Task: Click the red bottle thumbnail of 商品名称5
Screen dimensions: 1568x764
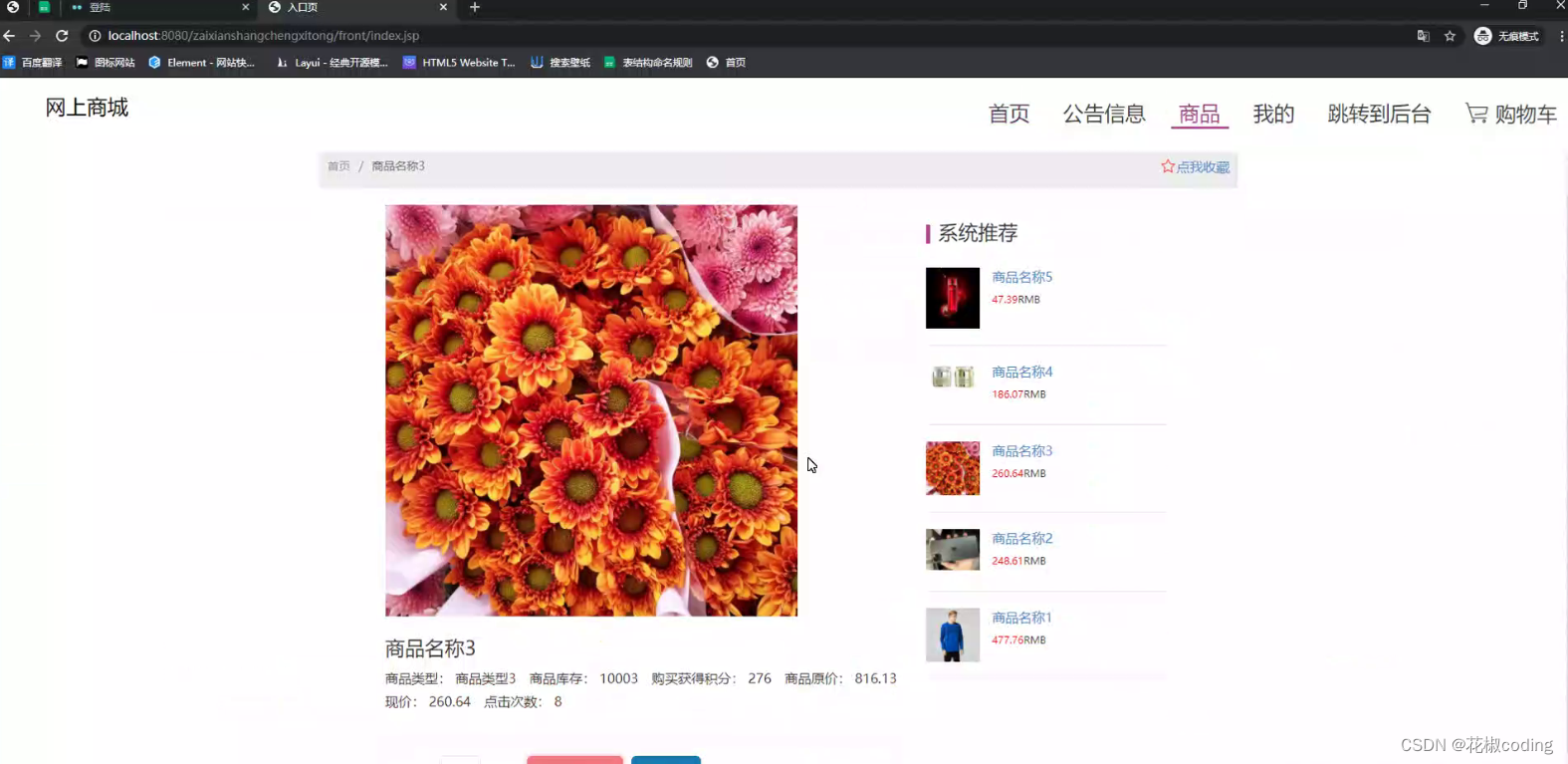Action: point(953,298)
